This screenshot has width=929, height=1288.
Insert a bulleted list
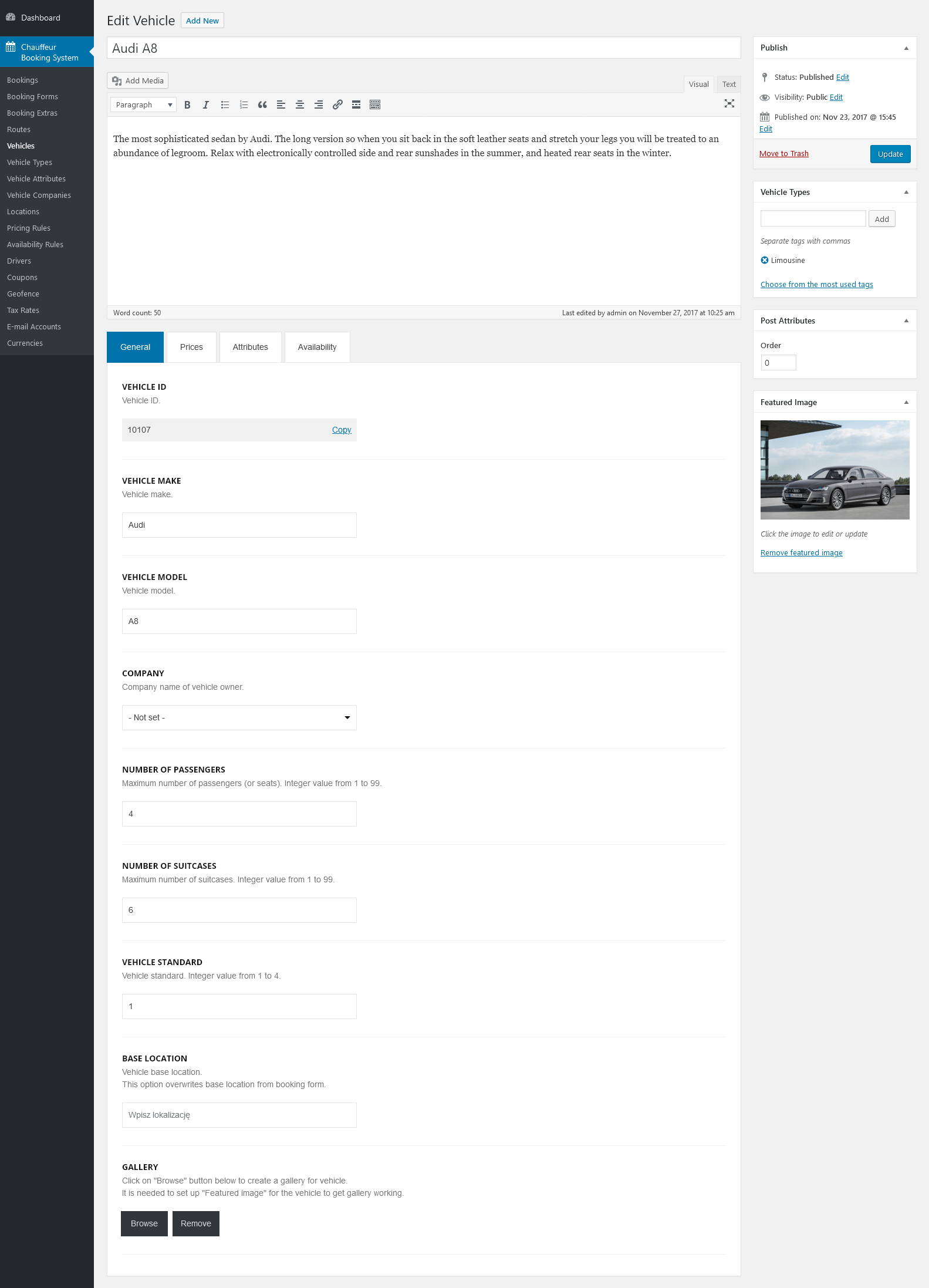click(x=225, y=105)
